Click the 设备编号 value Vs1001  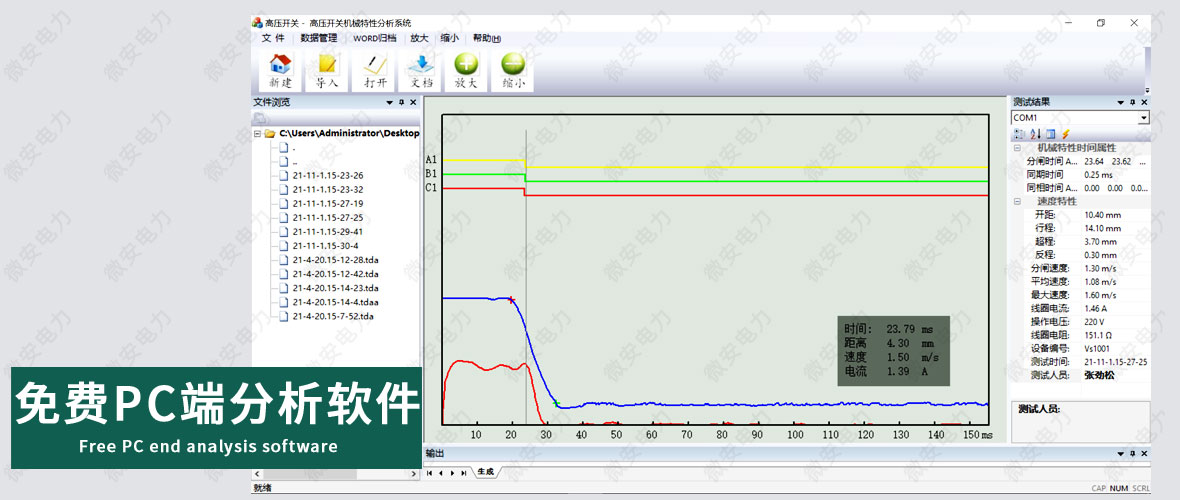pos(1097,348)
